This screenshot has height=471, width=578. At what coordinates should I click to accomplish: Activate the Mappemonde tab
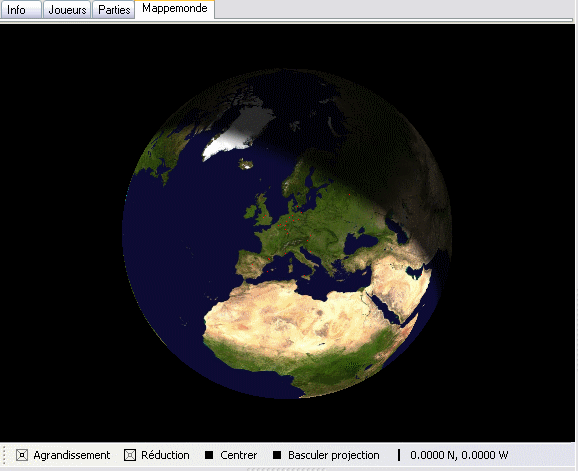[175, 9]
